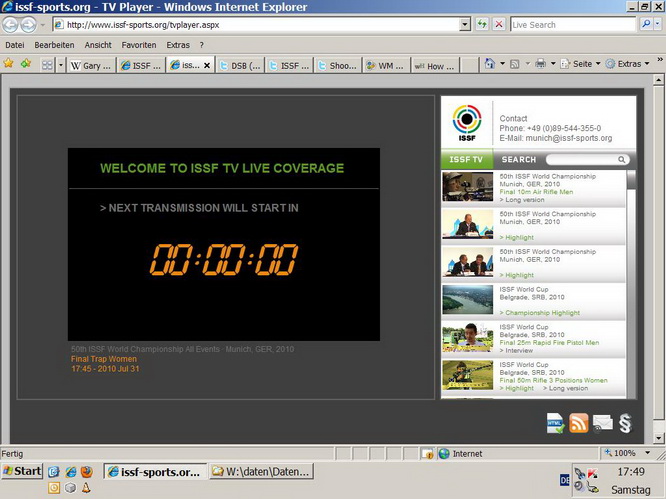Click the magnifier icon in ISSF search box
Screen dimensions: 666x499
pyautogui.click(x=622, y=160)
